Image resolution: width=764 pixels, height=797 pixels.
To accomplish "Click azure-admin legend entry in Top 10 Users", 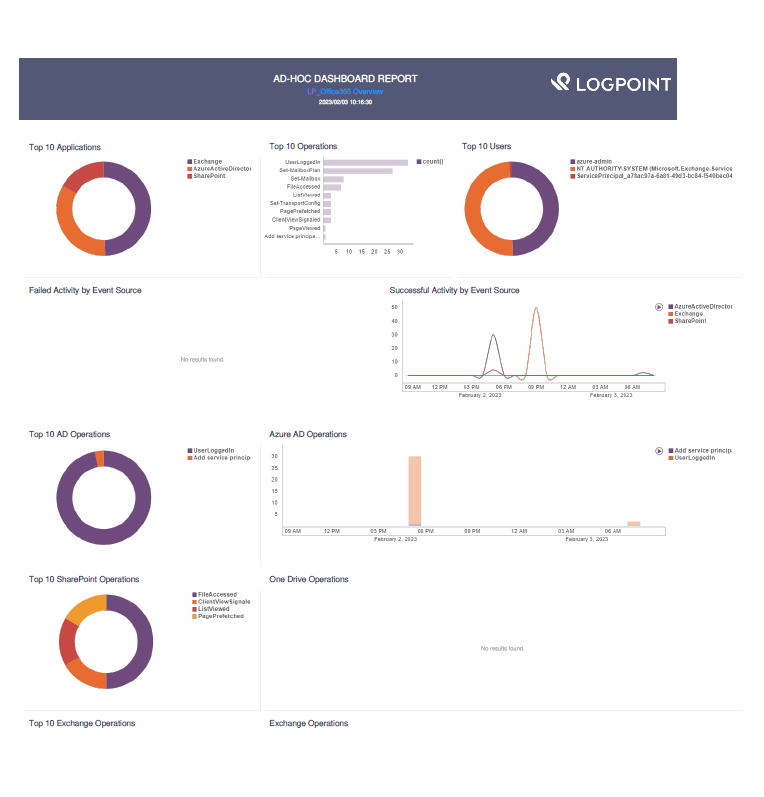I will [x=591, y=162].
